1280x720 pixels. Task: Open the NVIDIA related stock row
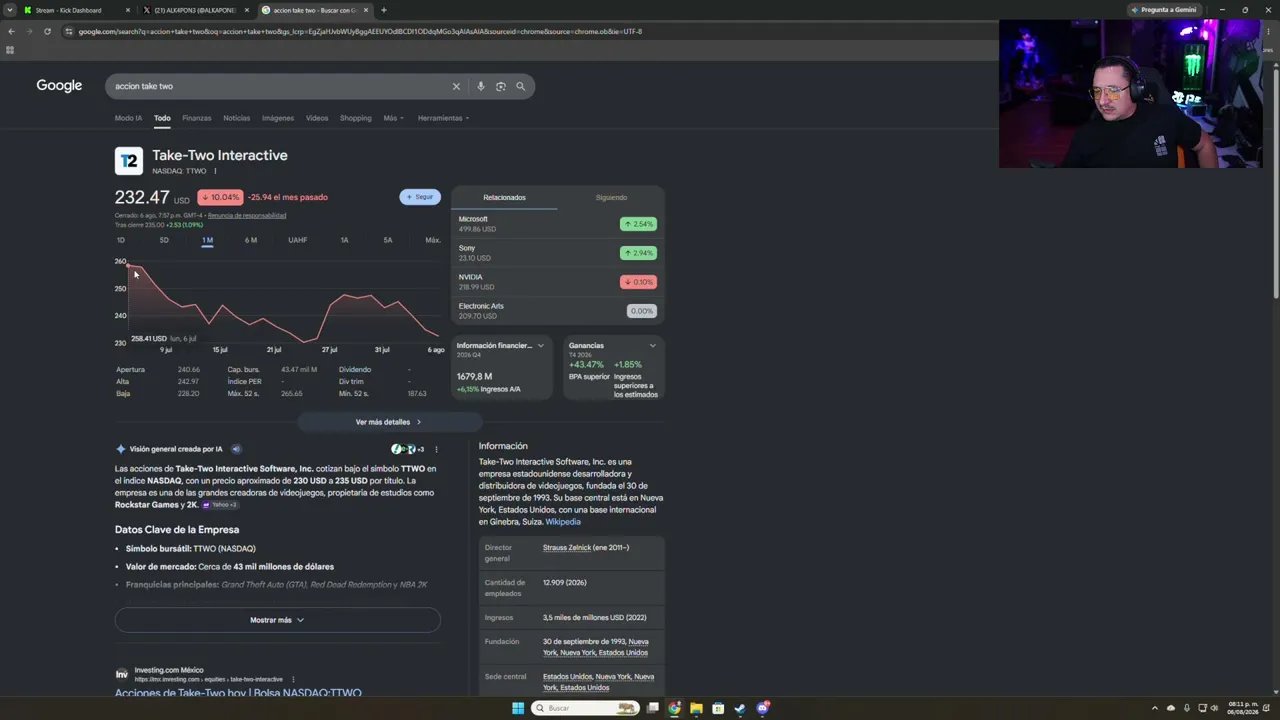tap(558, 282)
